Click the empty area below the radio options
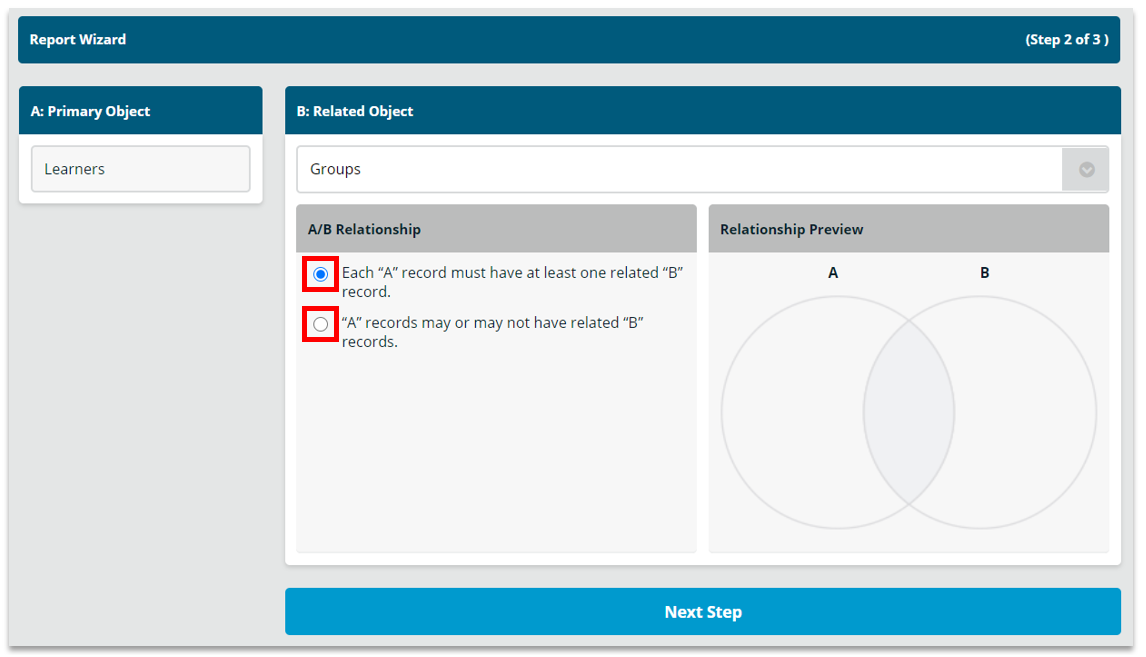The height and width of the screenshot is (657, 1146). click(x=496, y=452)
